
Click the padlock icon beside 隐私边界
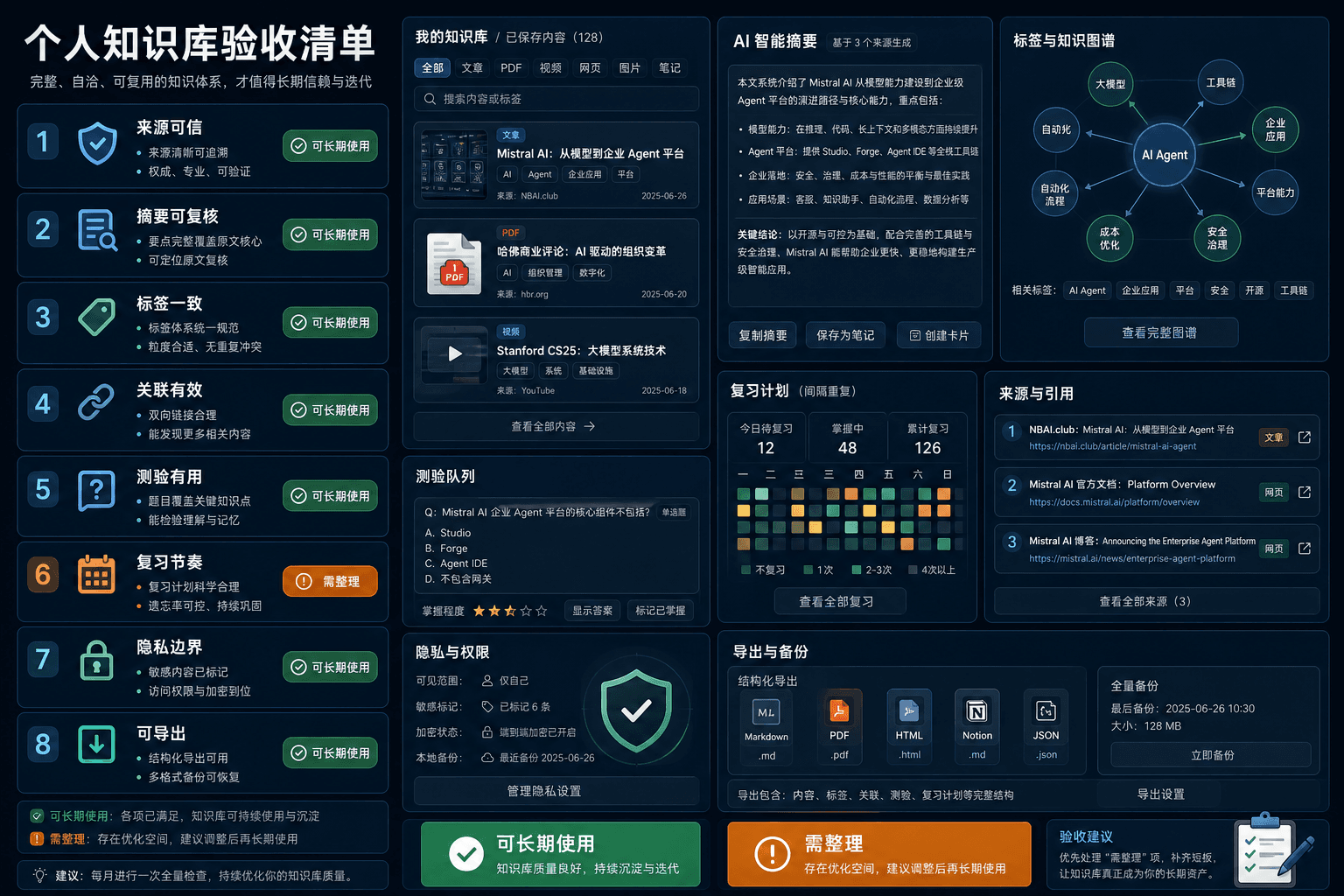coord(97,661)
